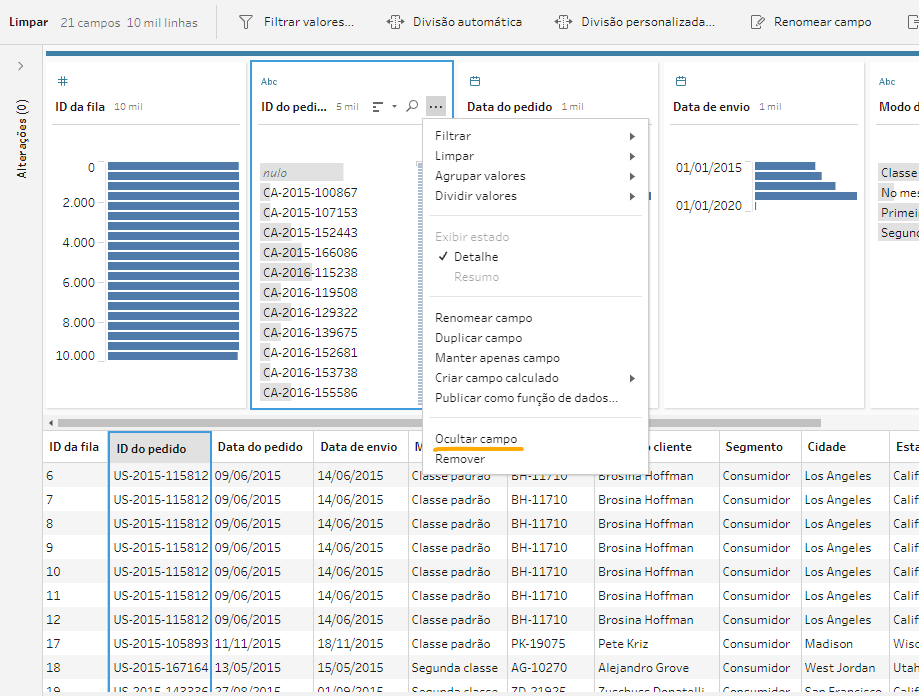Click the Abc type icon of Modo card

coord(887,81)
